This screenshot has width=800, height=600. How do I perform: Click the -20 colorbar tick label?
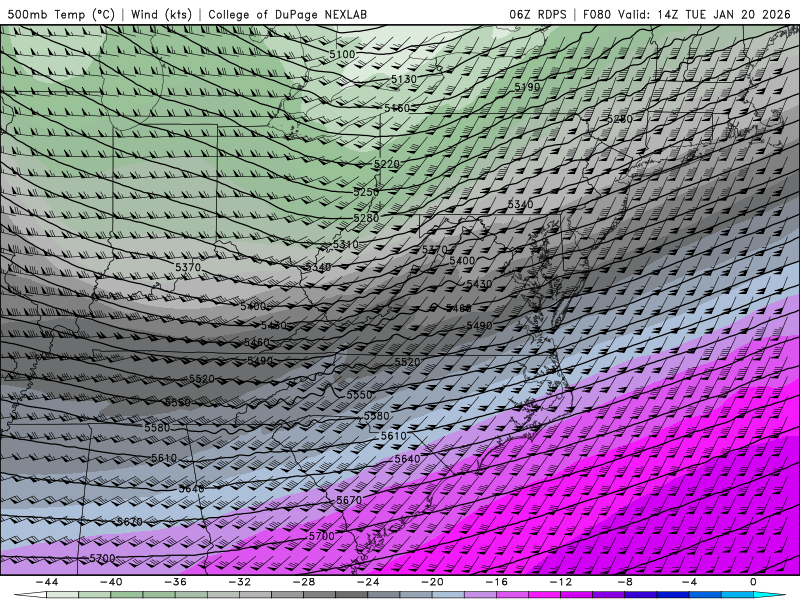[432, 582]
